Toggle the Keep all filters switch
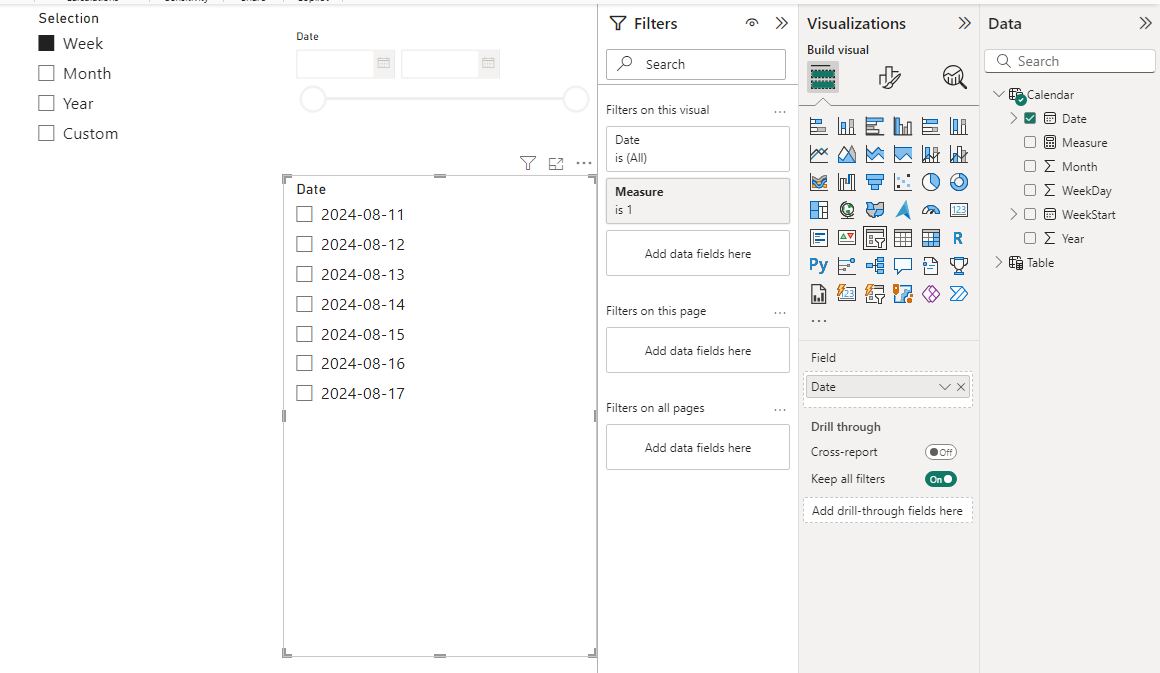 (x=940, y=479)
